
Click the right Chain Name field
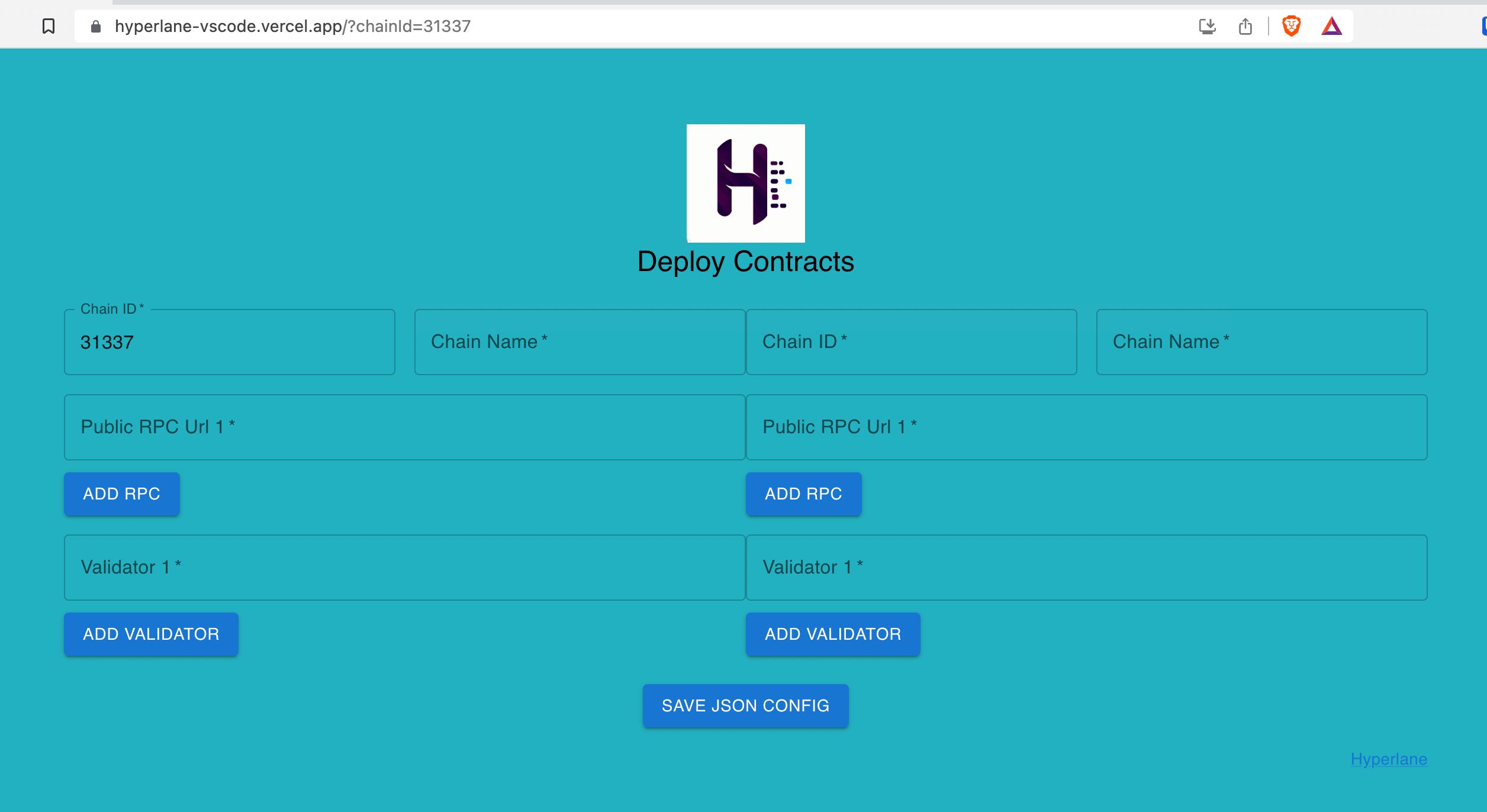click(1262, 342)
